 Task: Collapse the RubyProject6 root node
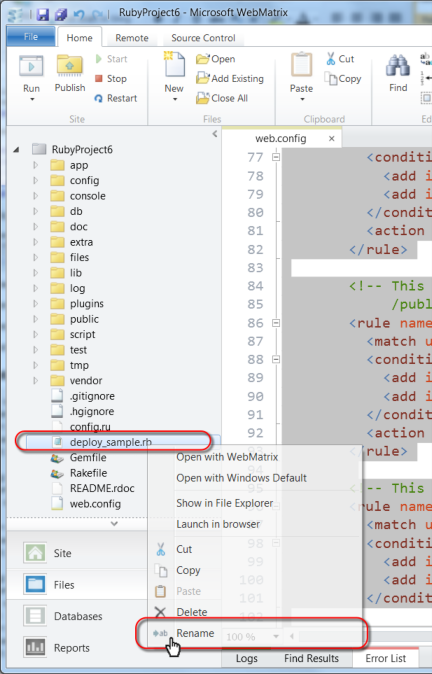click(16, 150)
